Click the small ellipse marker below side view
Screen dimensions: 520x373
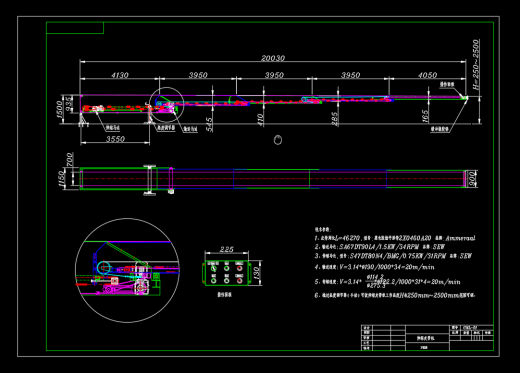[278, 140]
